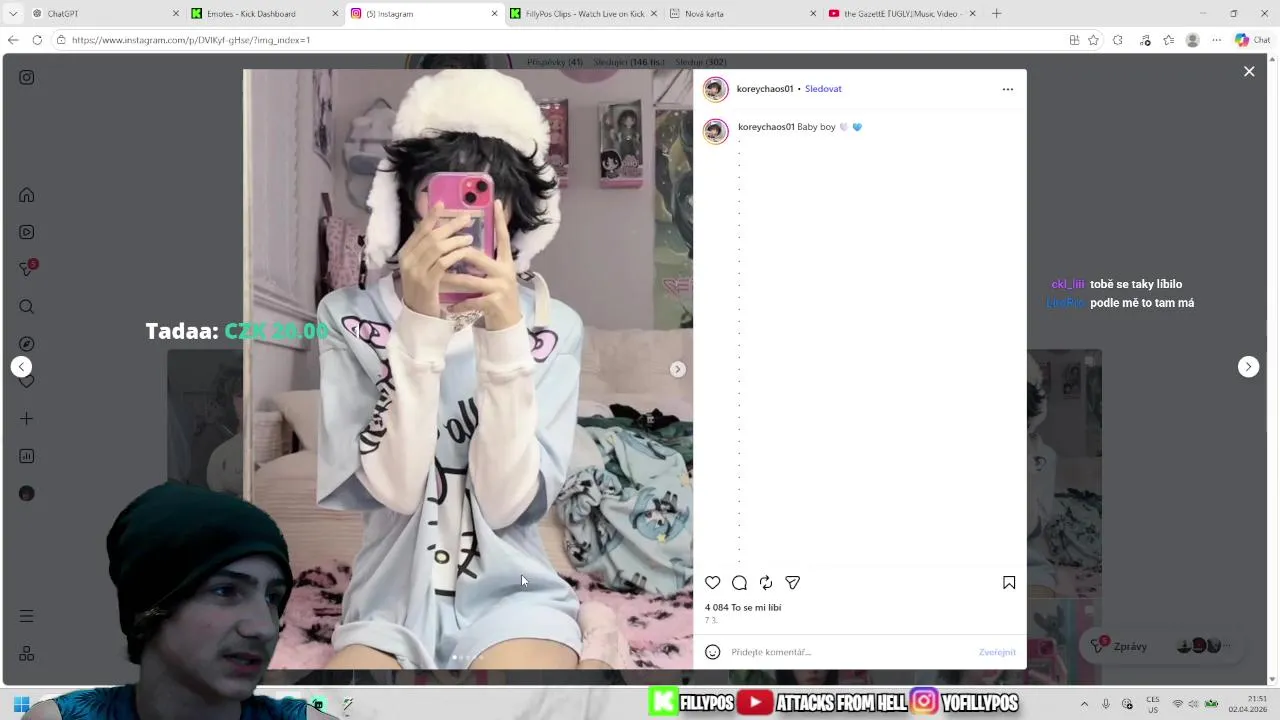Follow koreychaos01 via Sledovat
This screenshot has height=720, width=1280.
tap(823, 89)
